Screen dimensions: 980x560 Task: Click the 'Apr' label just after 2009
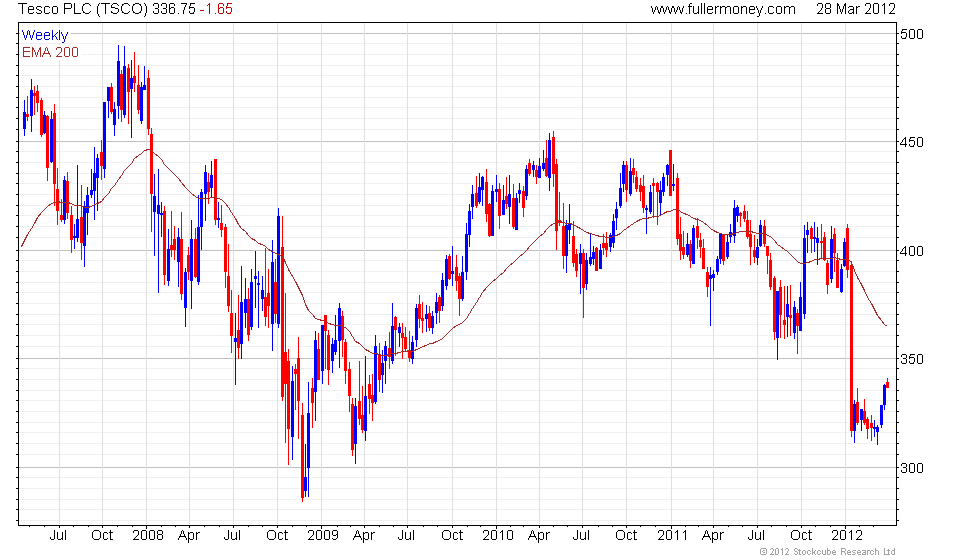pos(364,536)
